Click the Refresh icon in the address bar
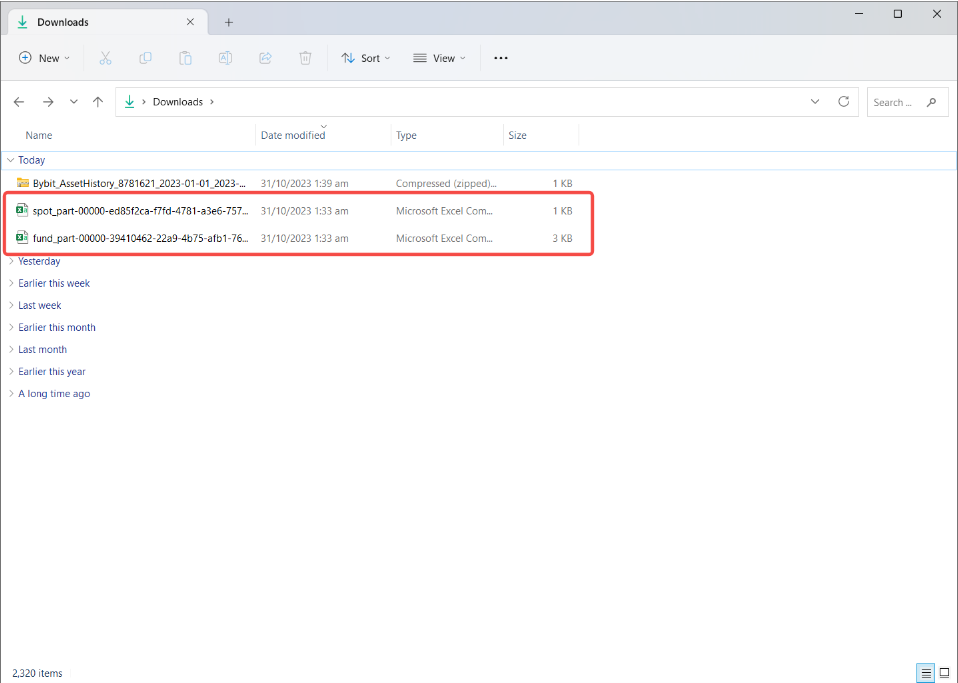958x683 pixels. click(x=843, y=101)
